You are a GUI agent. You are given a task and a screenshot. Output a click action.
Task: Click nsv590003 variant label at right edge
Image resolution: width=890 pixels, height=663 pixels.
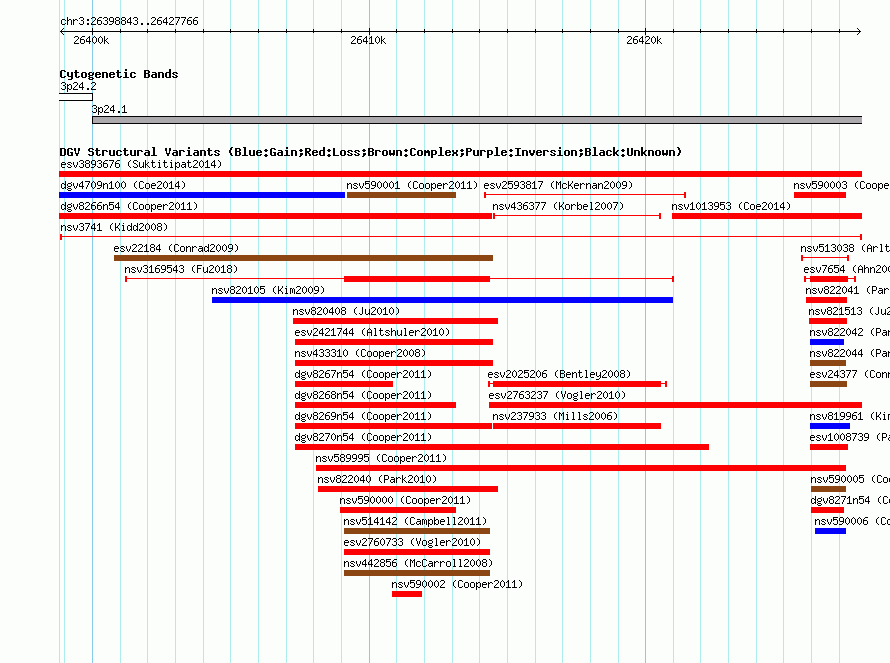tap(841, 185)
